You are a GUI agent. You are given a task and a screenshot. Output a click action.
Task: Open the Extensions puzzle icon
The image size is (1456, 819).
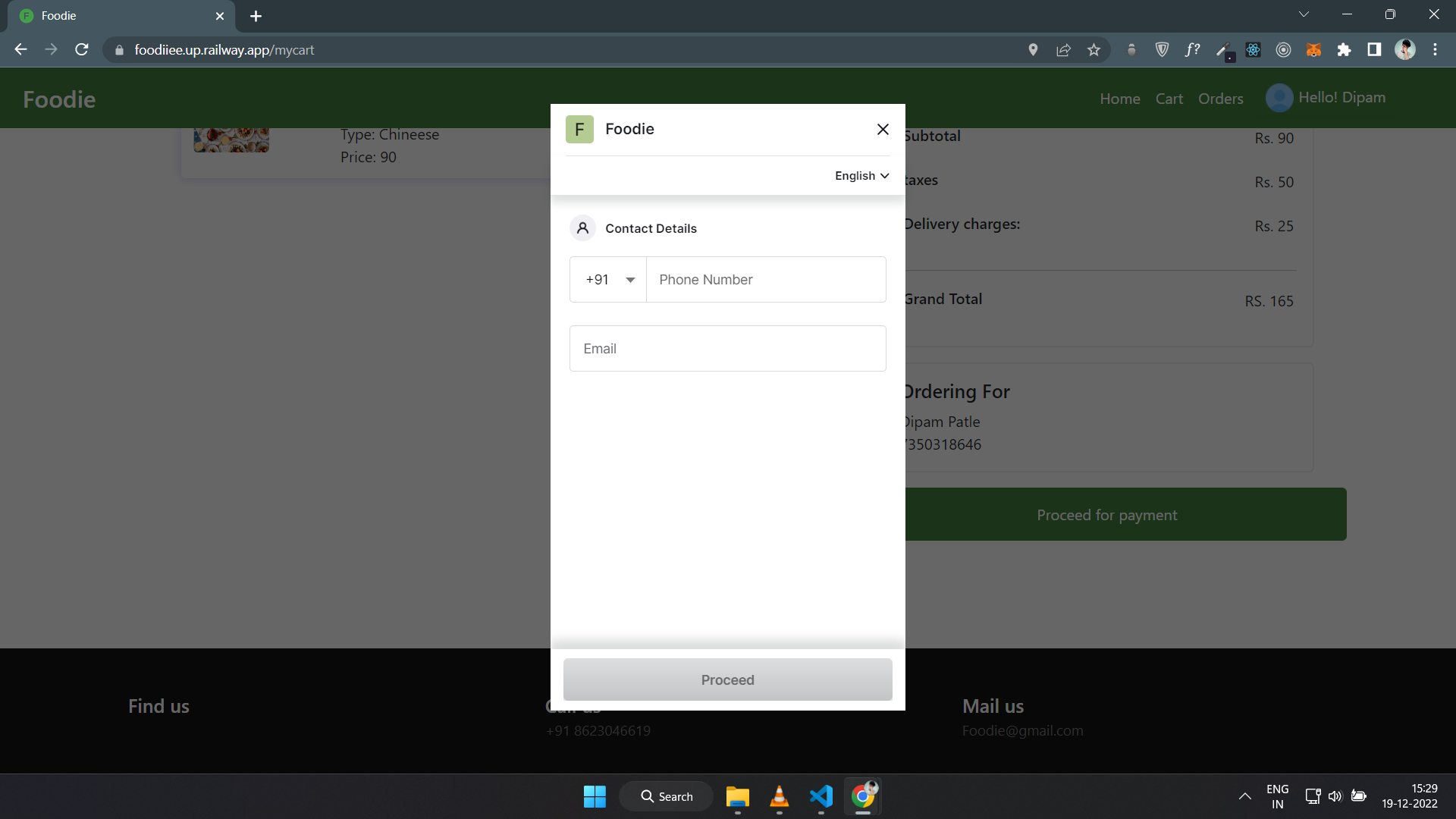pyautogui.click(x=1344, y=50)
